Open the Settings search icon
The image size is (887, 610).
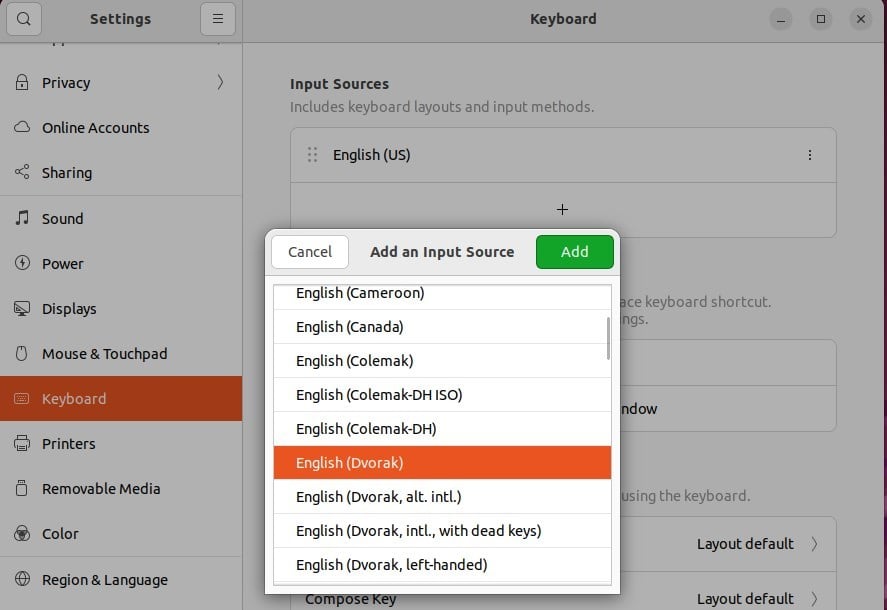coord(24,19)
